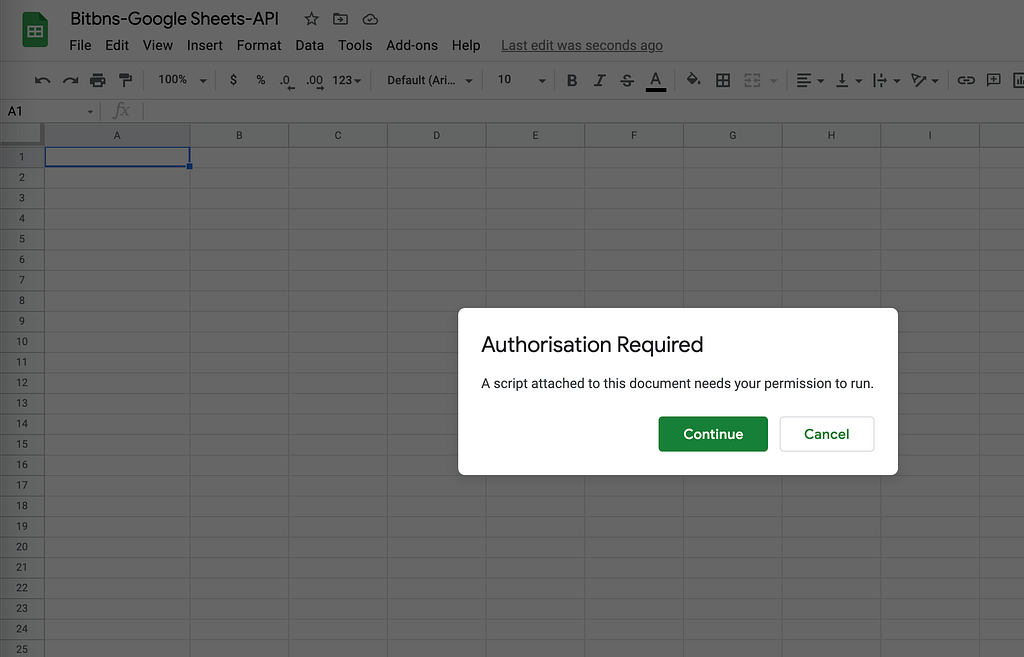
Task: Open the Add-ons menu
Action: [x=412, y=45]
